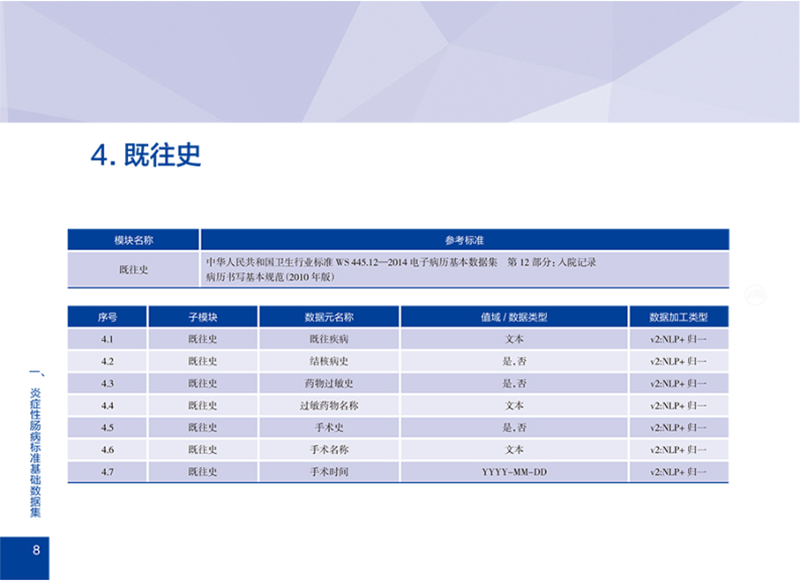Click the faint watermark icon right of the table
This screenshot has width=800, height=584.
coord(756,295)
